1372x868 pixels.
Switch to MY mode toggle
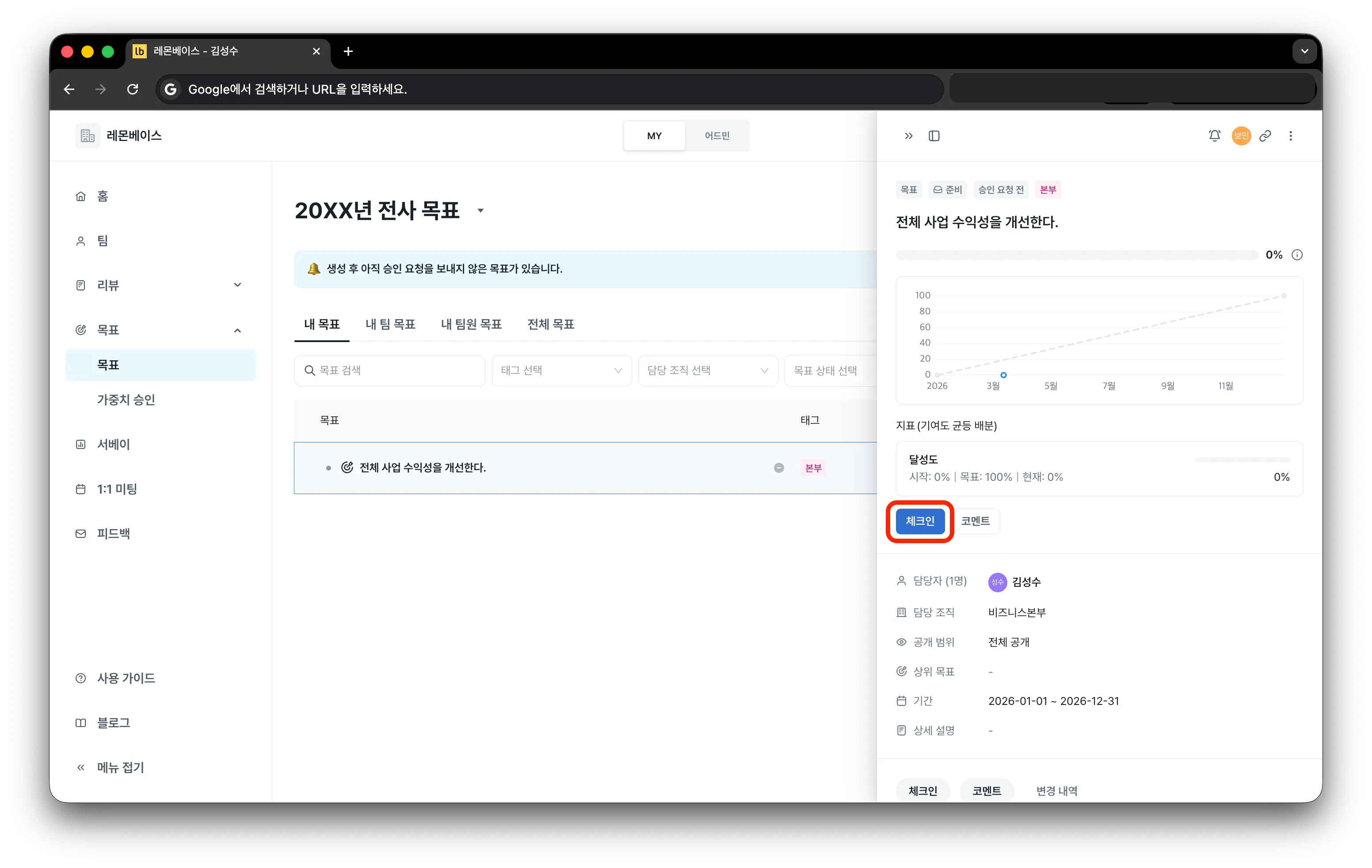(654, 136)
